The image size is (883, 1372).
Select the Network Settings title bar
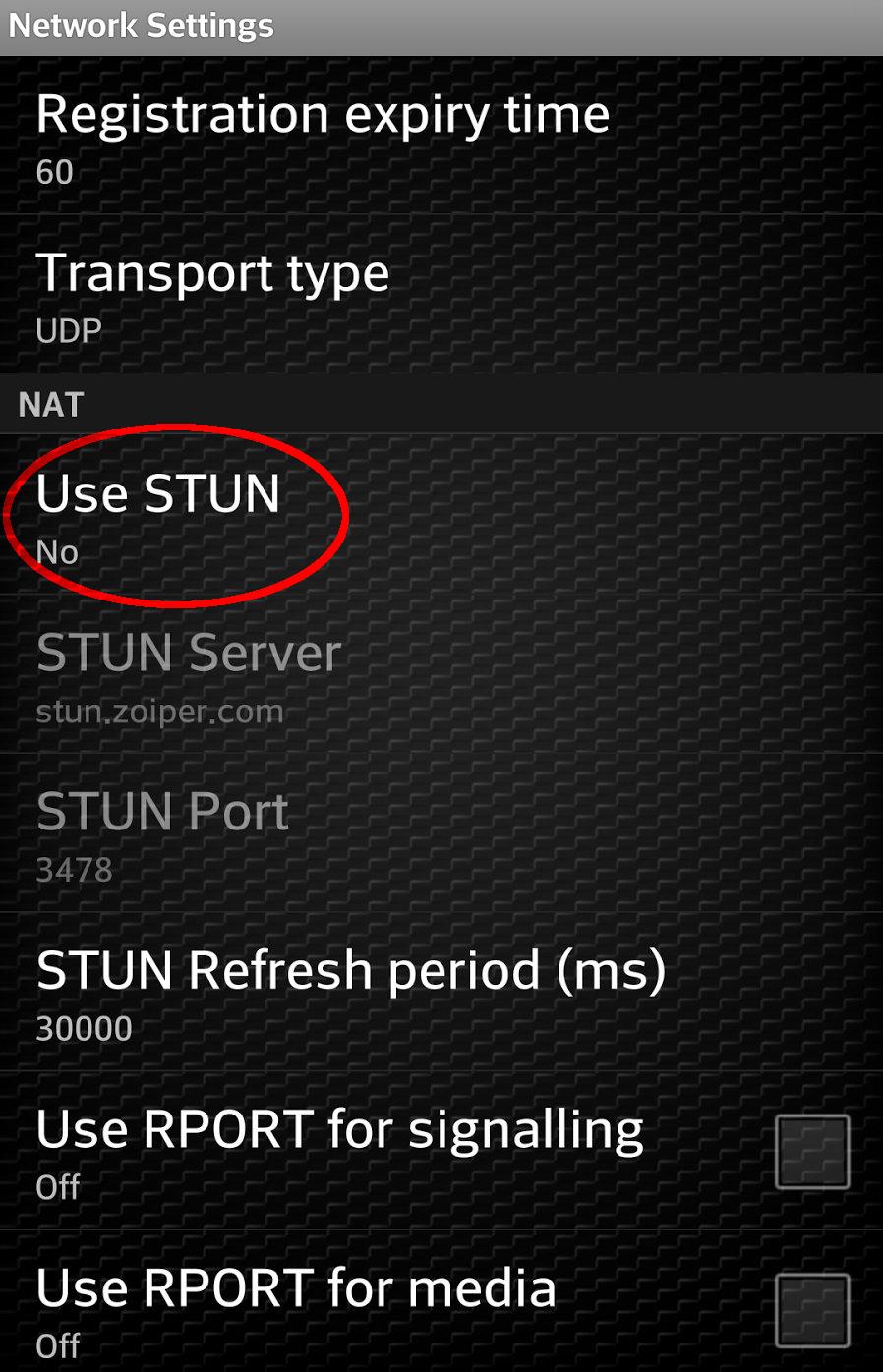tap(441, 28)
